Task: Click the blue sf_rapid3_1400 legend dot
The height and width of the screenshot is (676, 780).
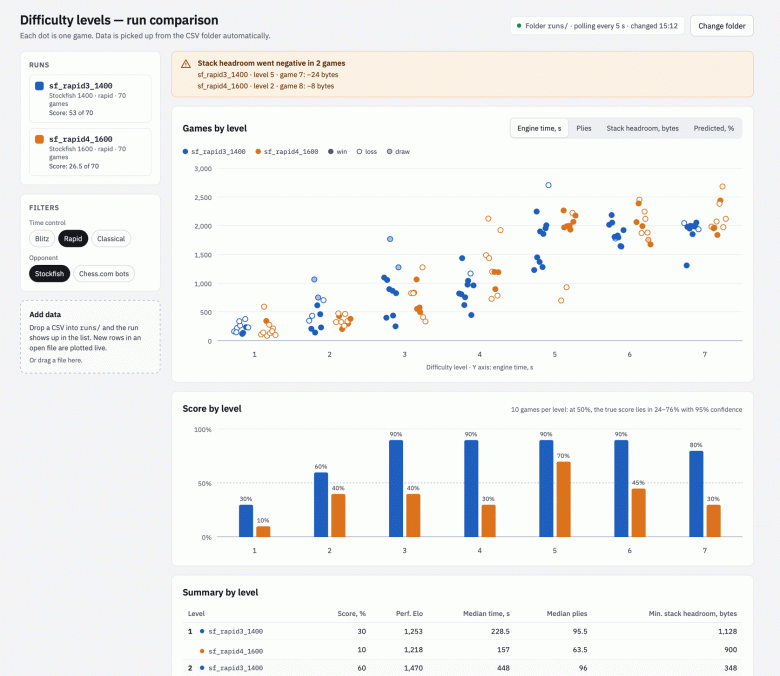Action: [185, 152]
